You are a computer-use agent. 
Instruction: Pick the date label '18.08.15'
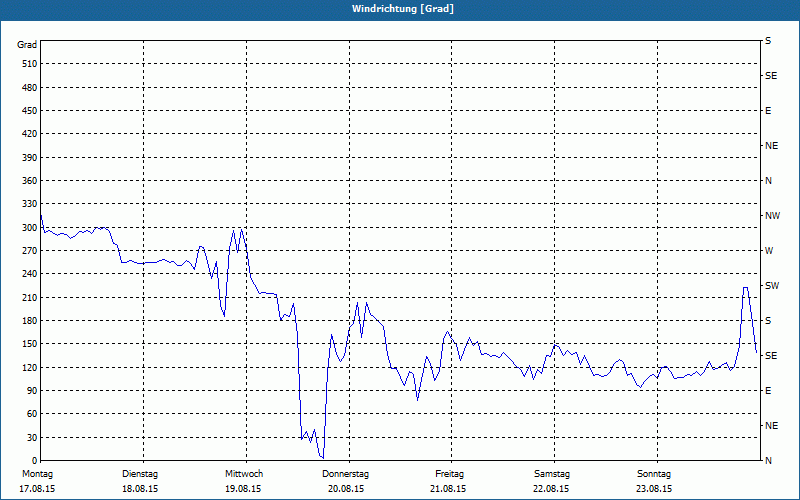[140, 489]
